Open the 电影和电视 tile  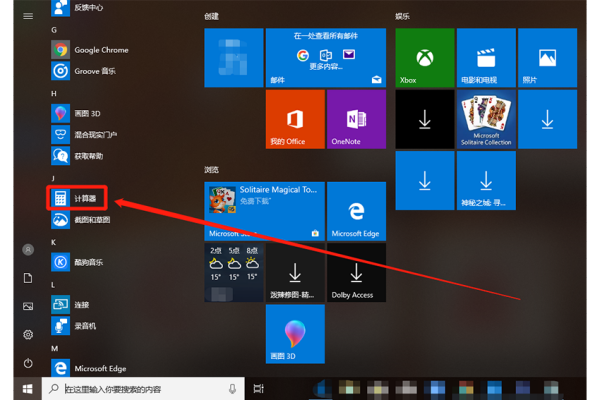click(486, 58)
